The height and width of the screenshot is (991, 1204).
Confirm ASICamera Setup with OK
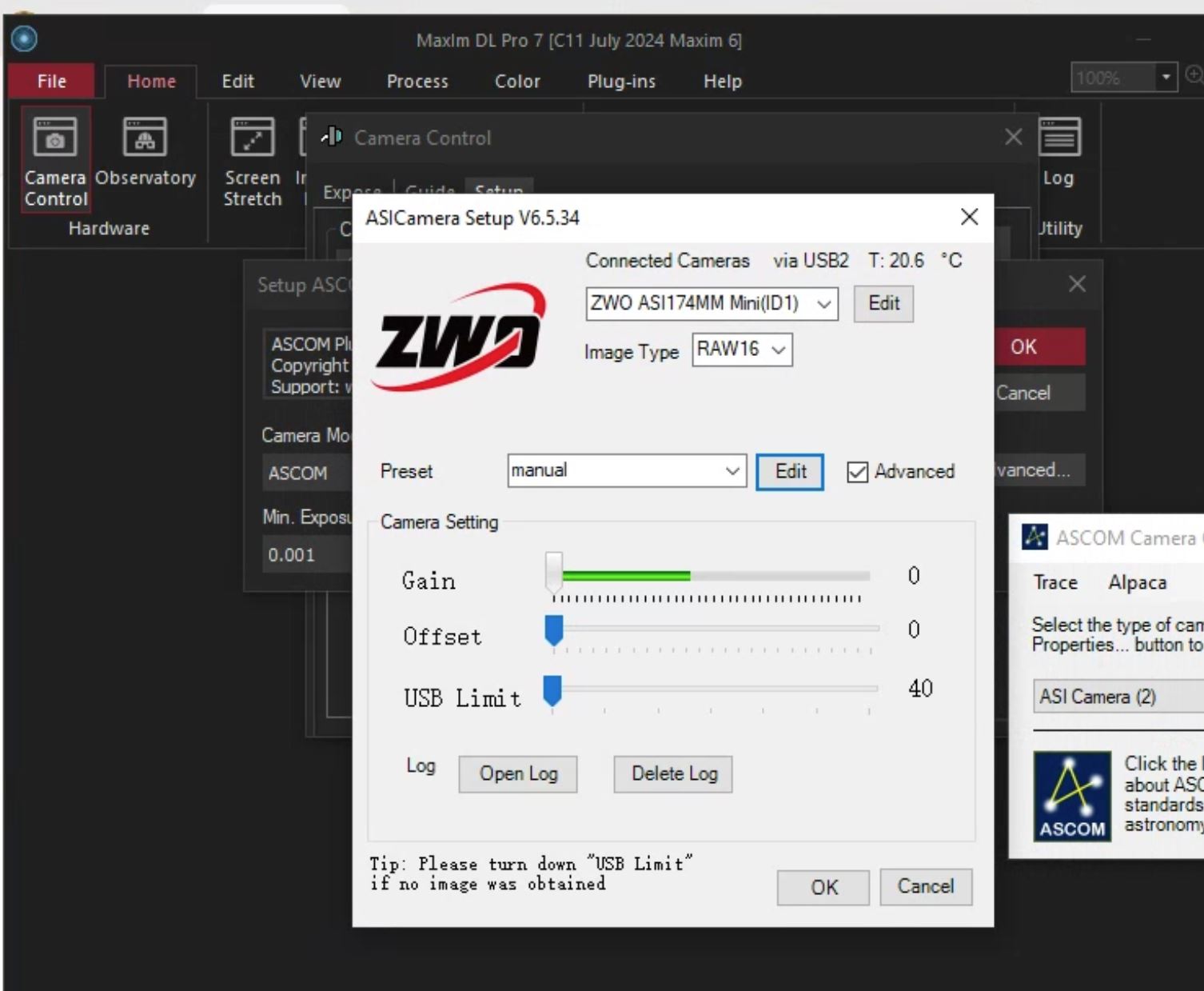click(x=823, y=887)
